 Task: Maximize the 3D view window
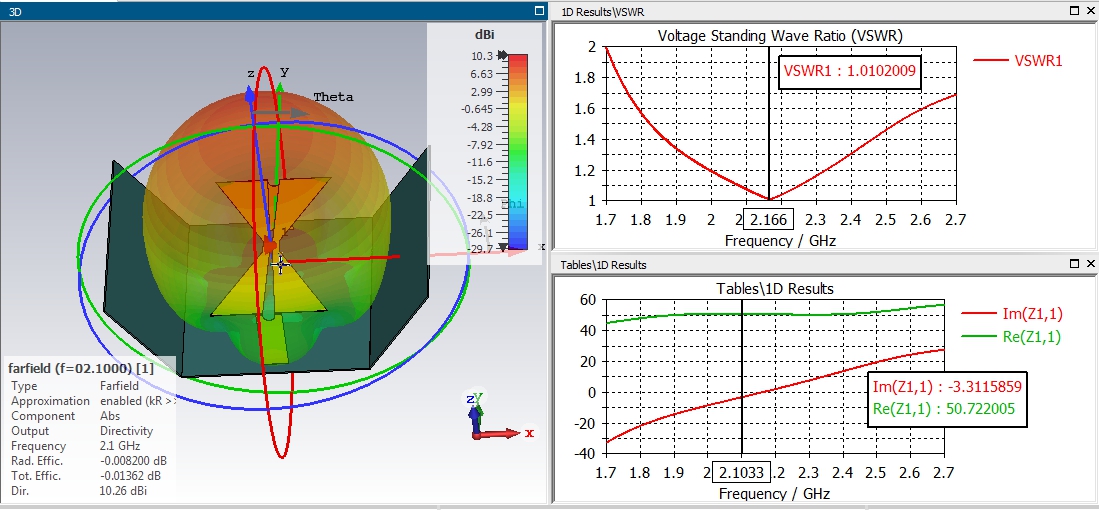pyautogui.click(x=539, y=11)
